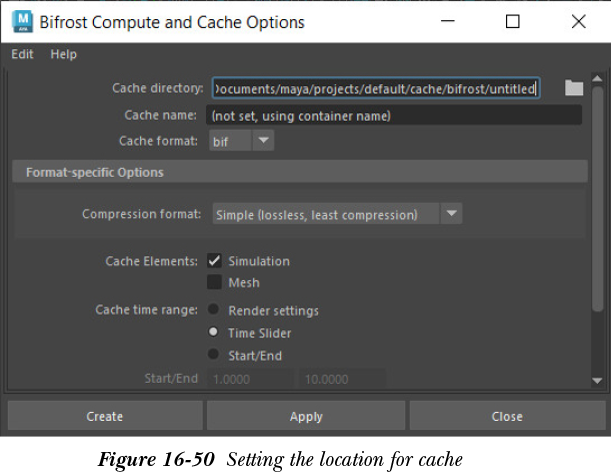
Task: Click the Close button at bottom
Action: pos(506,416)
